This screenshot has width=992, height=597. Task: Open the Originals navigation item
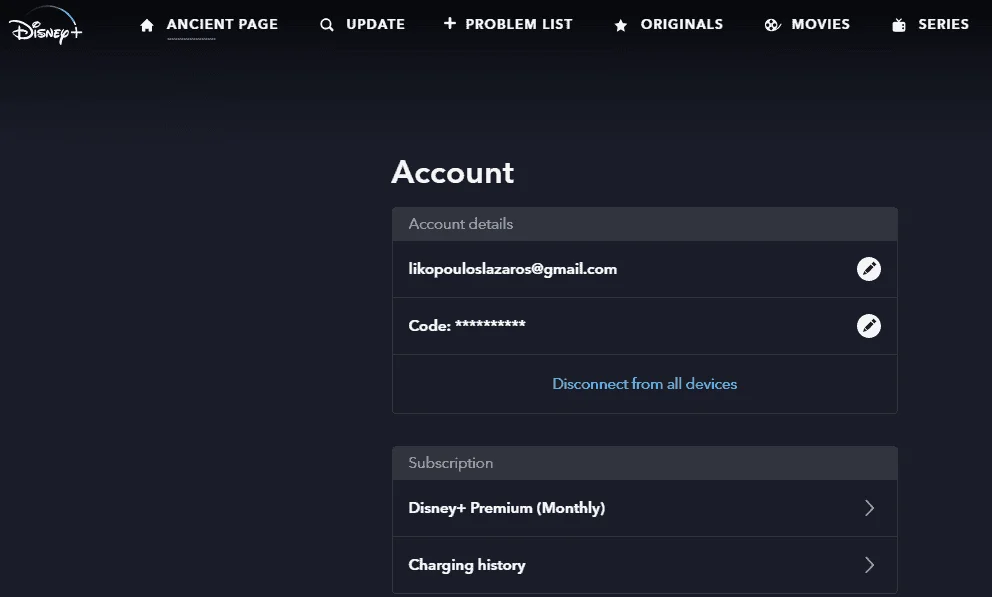pos(681,24)
